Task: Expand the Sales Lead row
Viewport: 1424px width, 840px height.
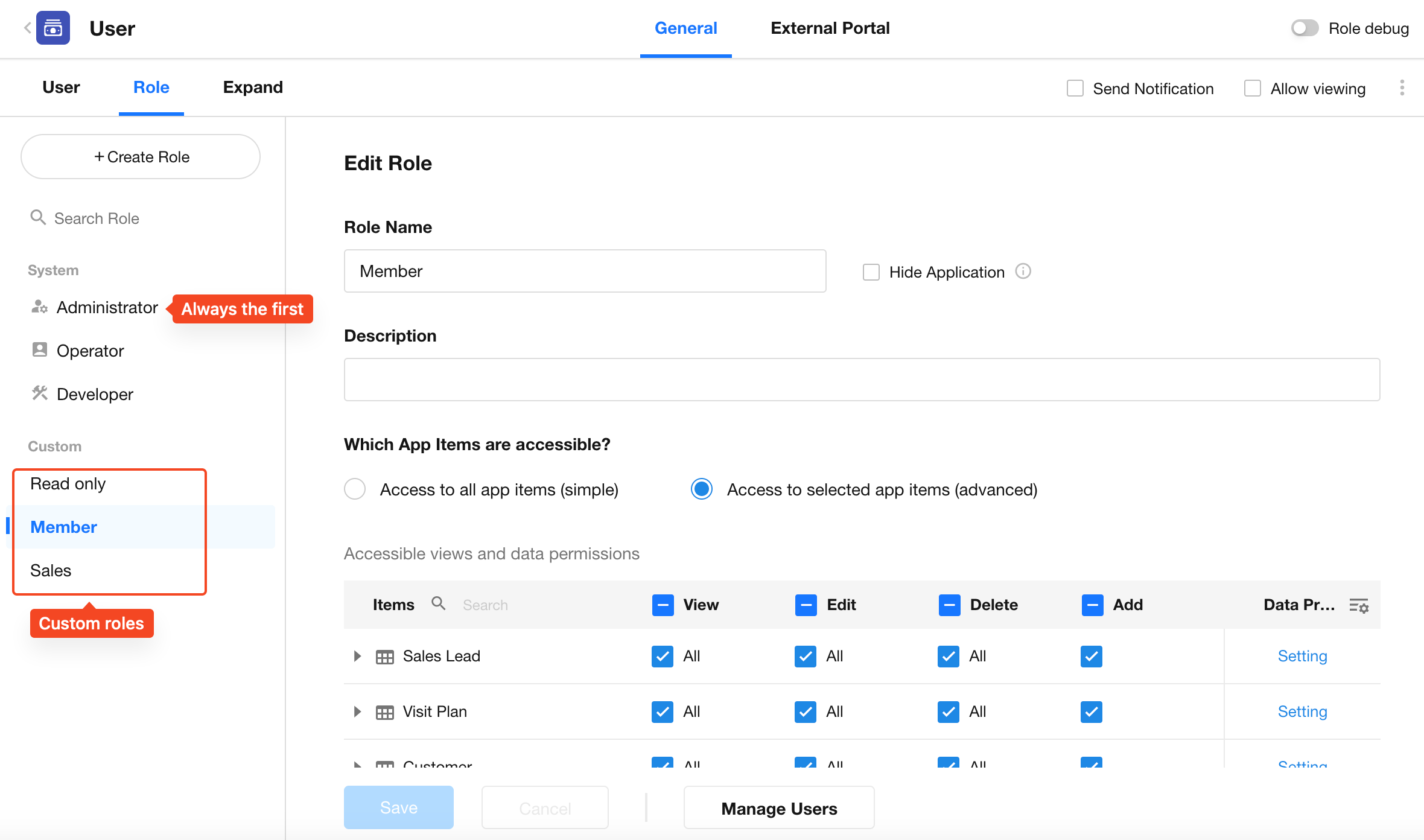Action: tap(357, 656)
